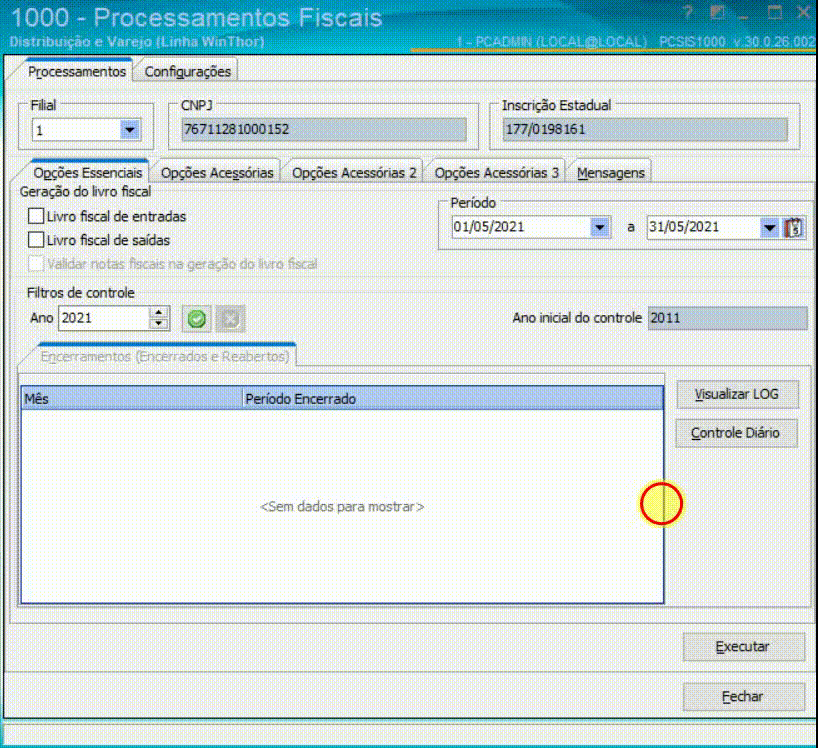Screen dimensions: 818x748
Task: Increase the Ano value with up arrow
Action: (x=158, y=312)
